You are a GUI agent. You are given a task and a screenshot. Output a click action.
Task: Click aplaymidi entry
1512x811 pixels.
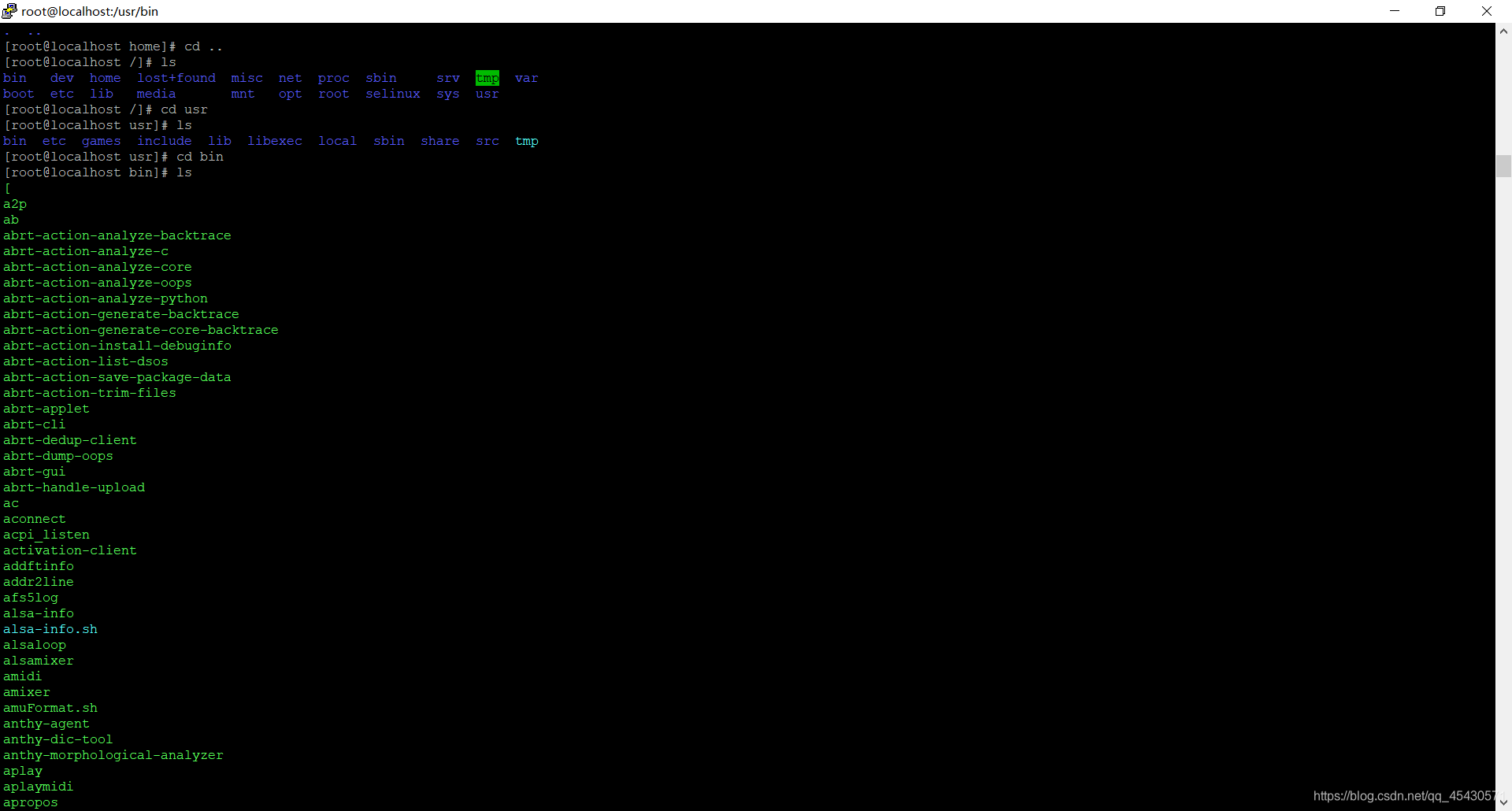(39, 787)
